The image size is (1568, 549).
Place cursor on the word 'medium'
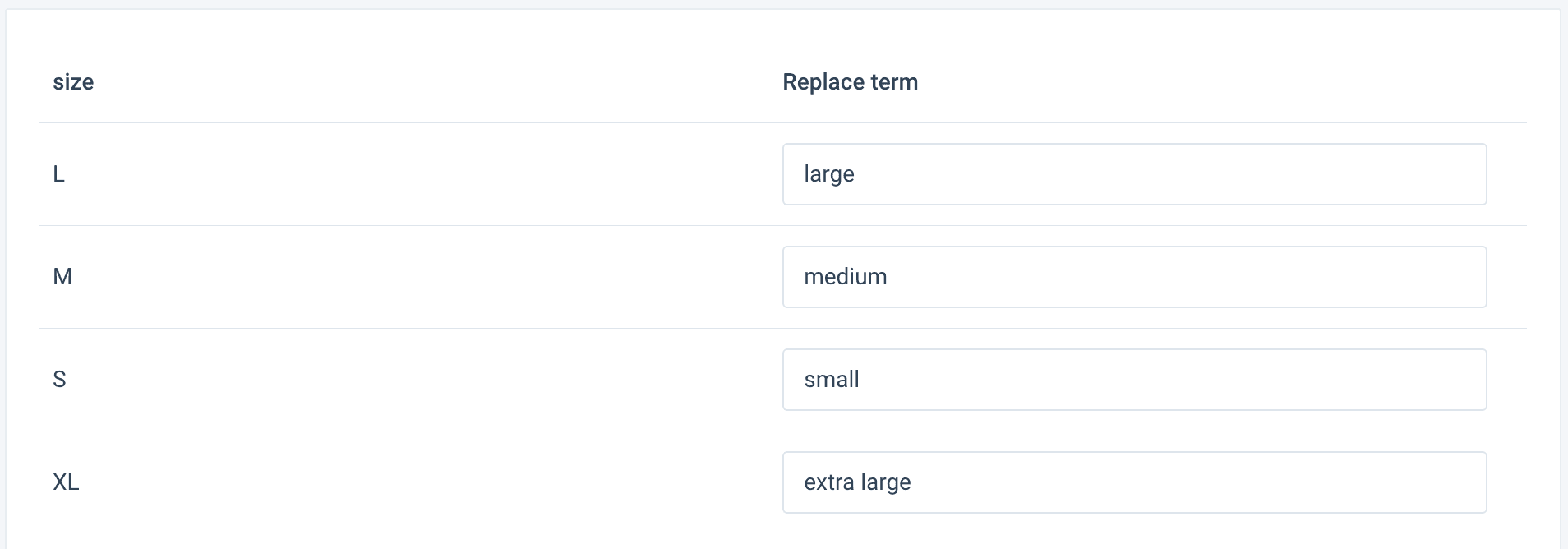point(846,277)
